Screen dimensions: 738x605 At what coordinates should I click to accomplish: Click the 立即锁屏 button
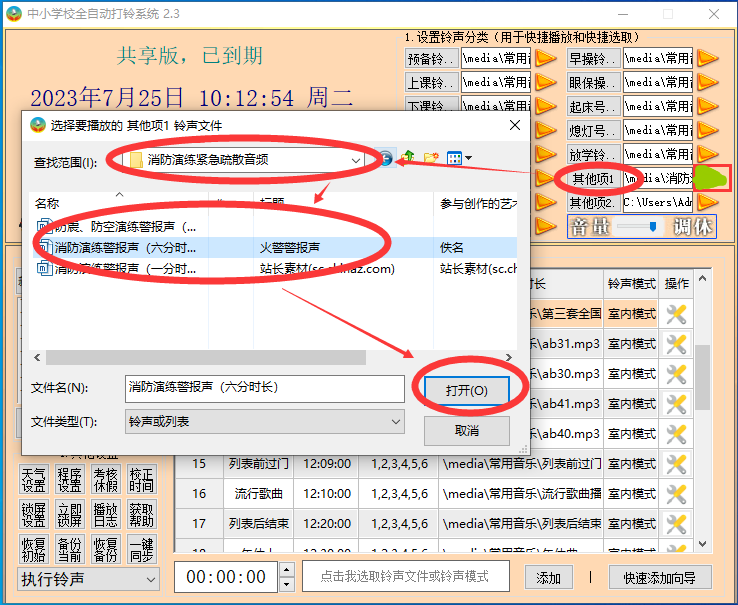point(70,514)
